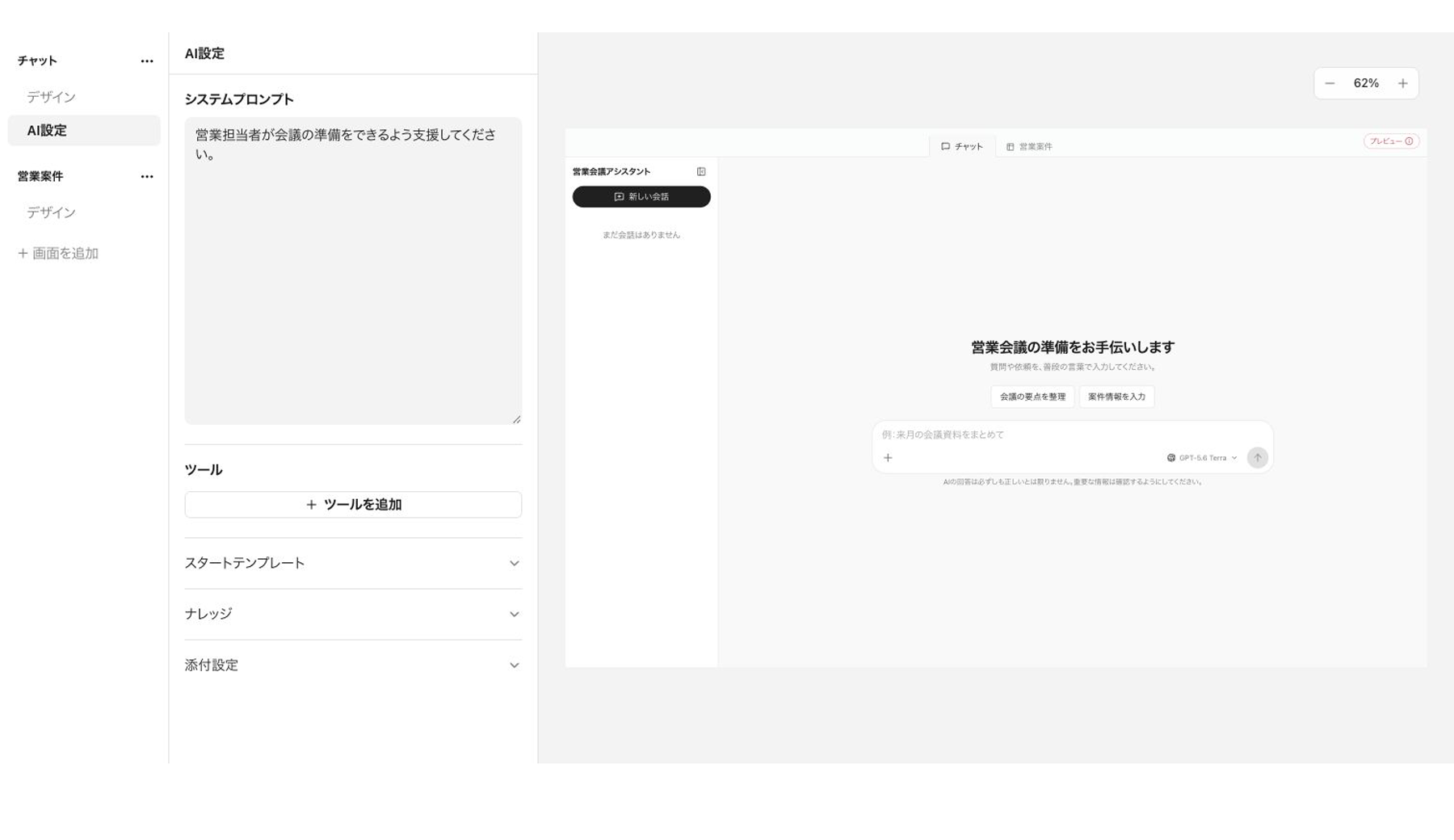Click the 会議の要点を整理 suggestion chip
Screen dimensions: 1454x840
click(x=1032, y=397)
